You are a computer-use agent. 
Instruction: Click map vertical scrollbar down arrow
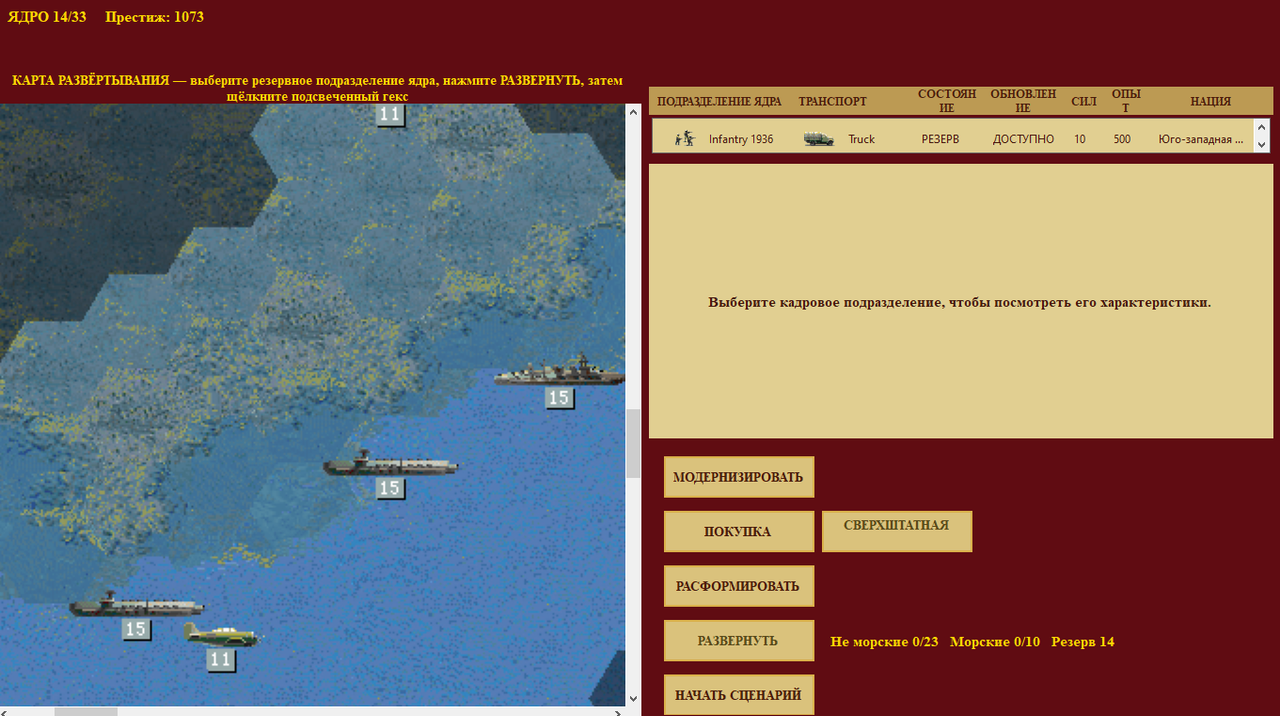coord(633,698)
